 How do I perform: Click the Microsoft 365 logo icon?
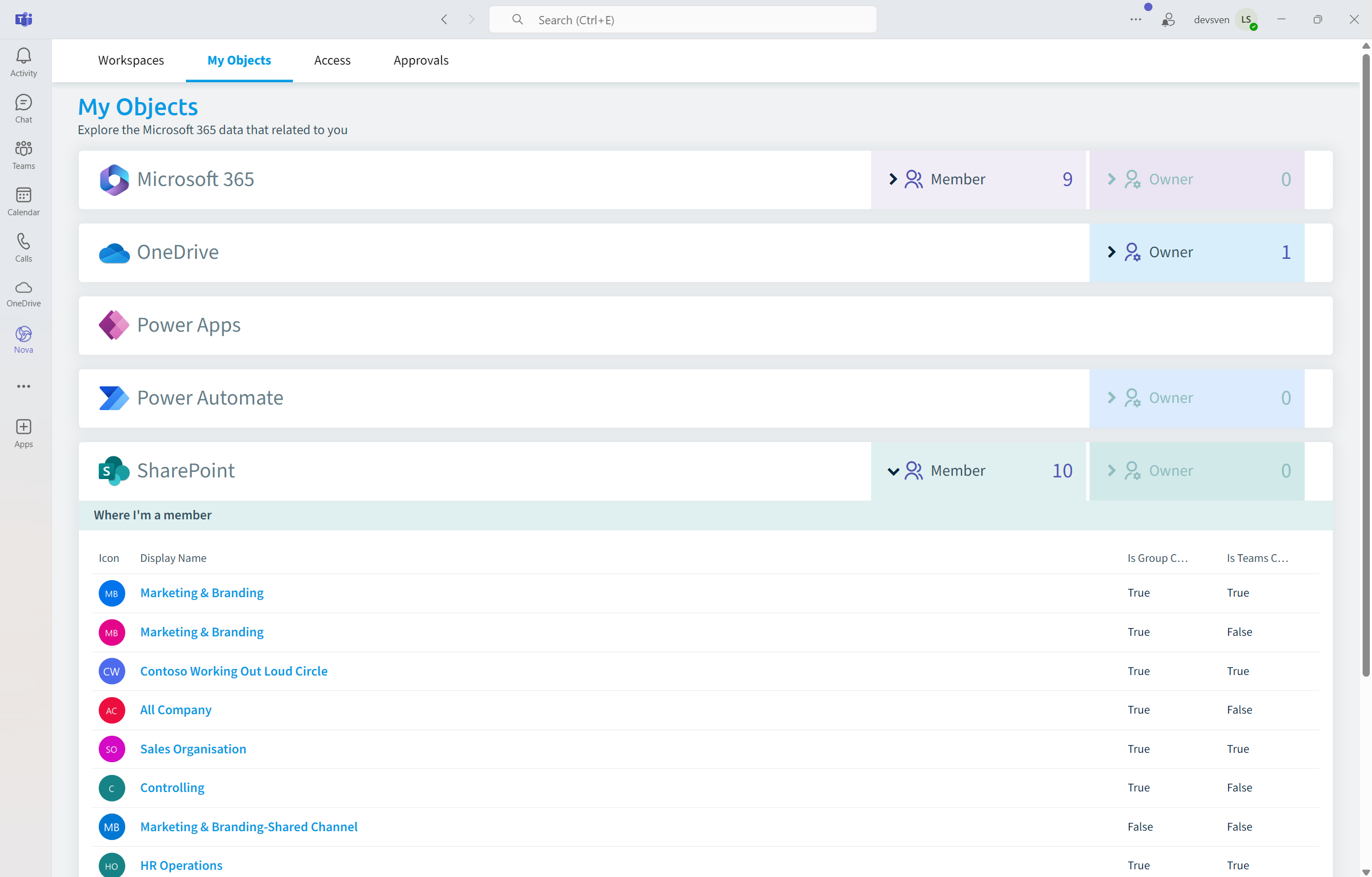(x=114, y=179)
